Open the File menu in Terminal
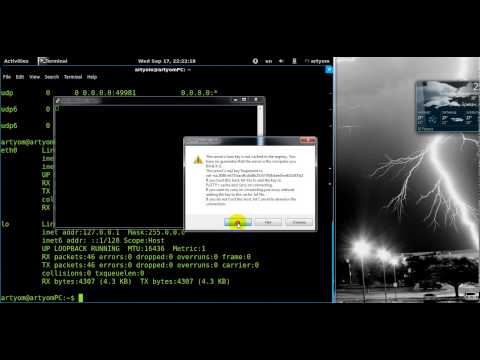This screenshot has width=480, height=360. [7, 77]
